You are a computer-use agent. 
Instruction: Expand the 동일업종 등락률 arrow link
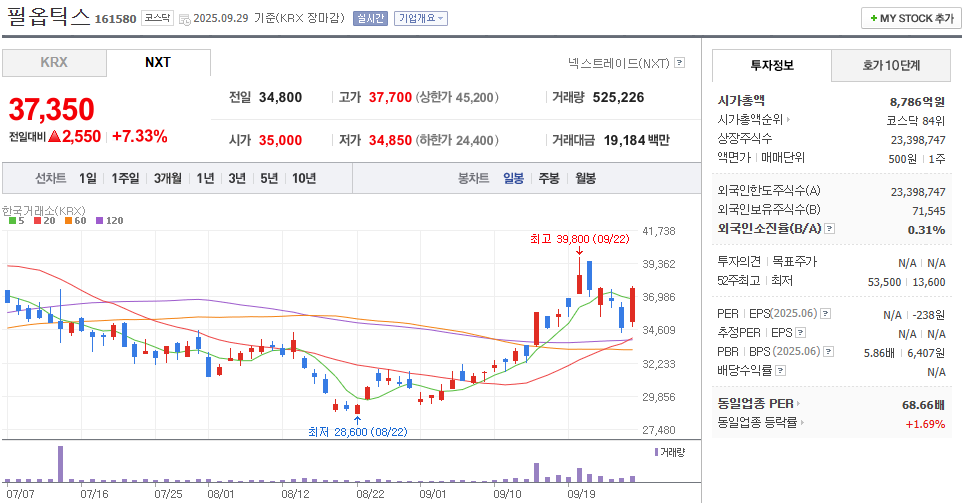click(802, 423)
